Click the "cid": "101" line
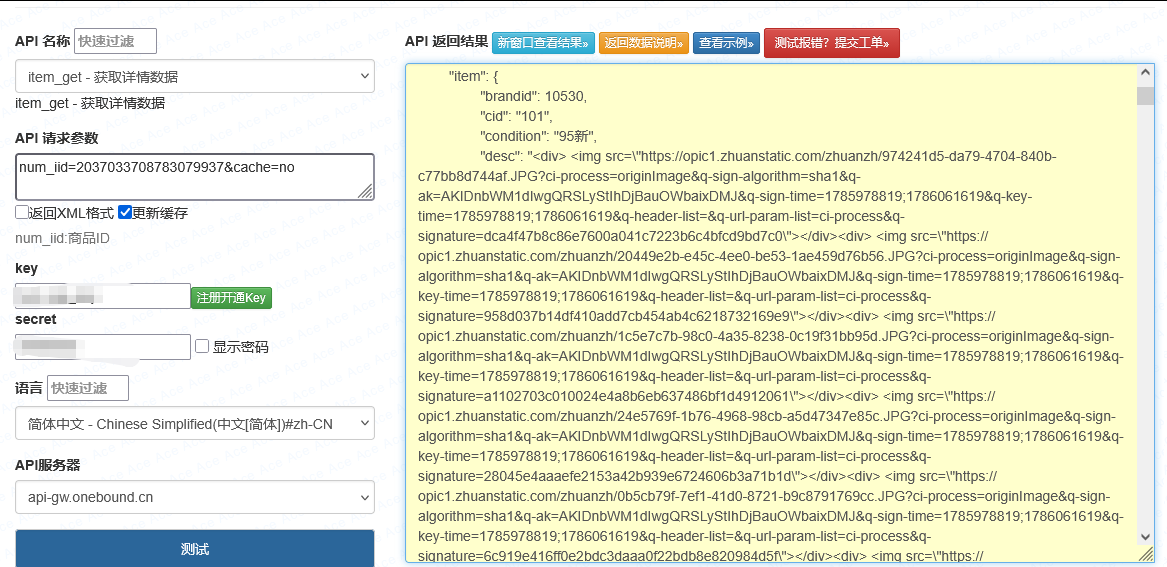 516,116
